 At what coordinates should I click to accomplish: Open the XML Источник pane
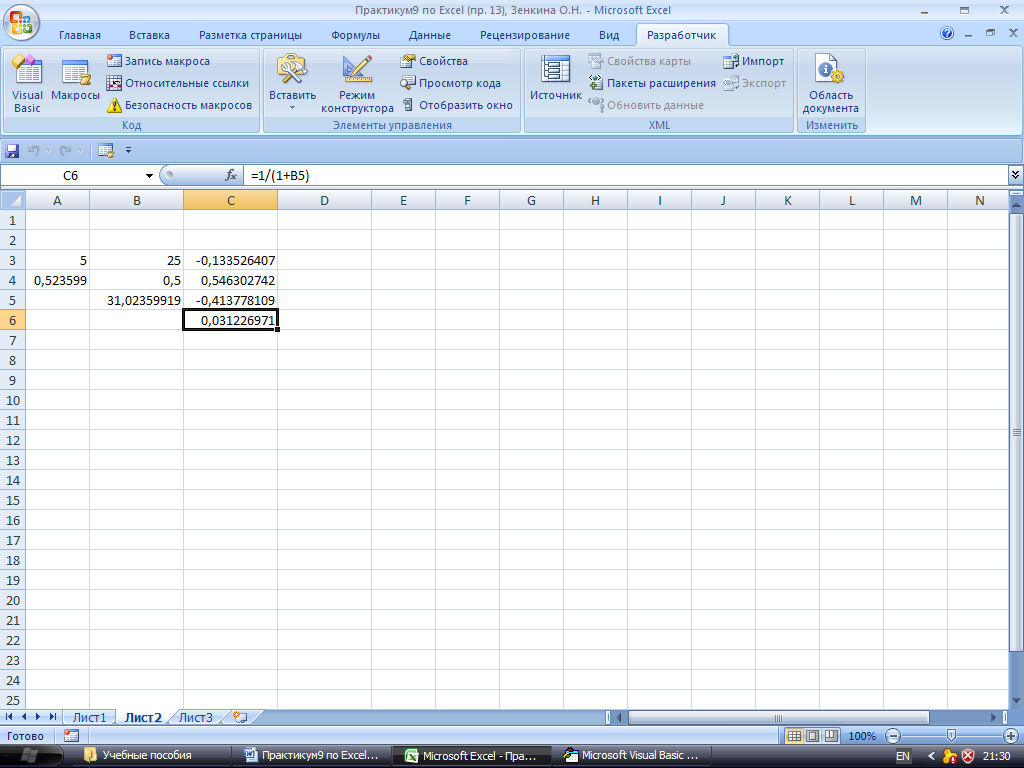(555, 78)
